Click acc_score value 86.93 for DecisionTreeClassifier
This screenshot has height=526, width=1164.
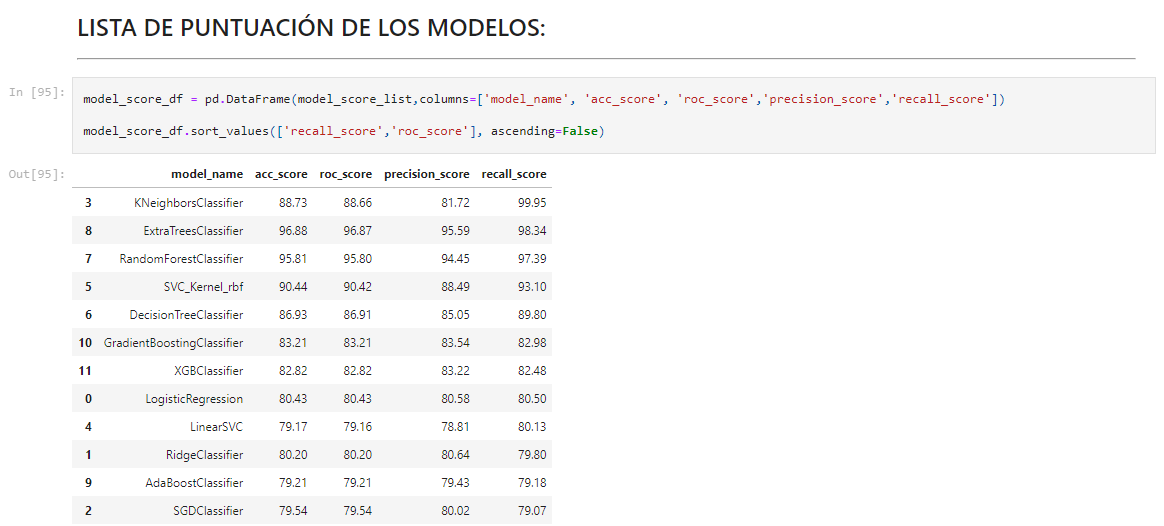tap(293, 315)
